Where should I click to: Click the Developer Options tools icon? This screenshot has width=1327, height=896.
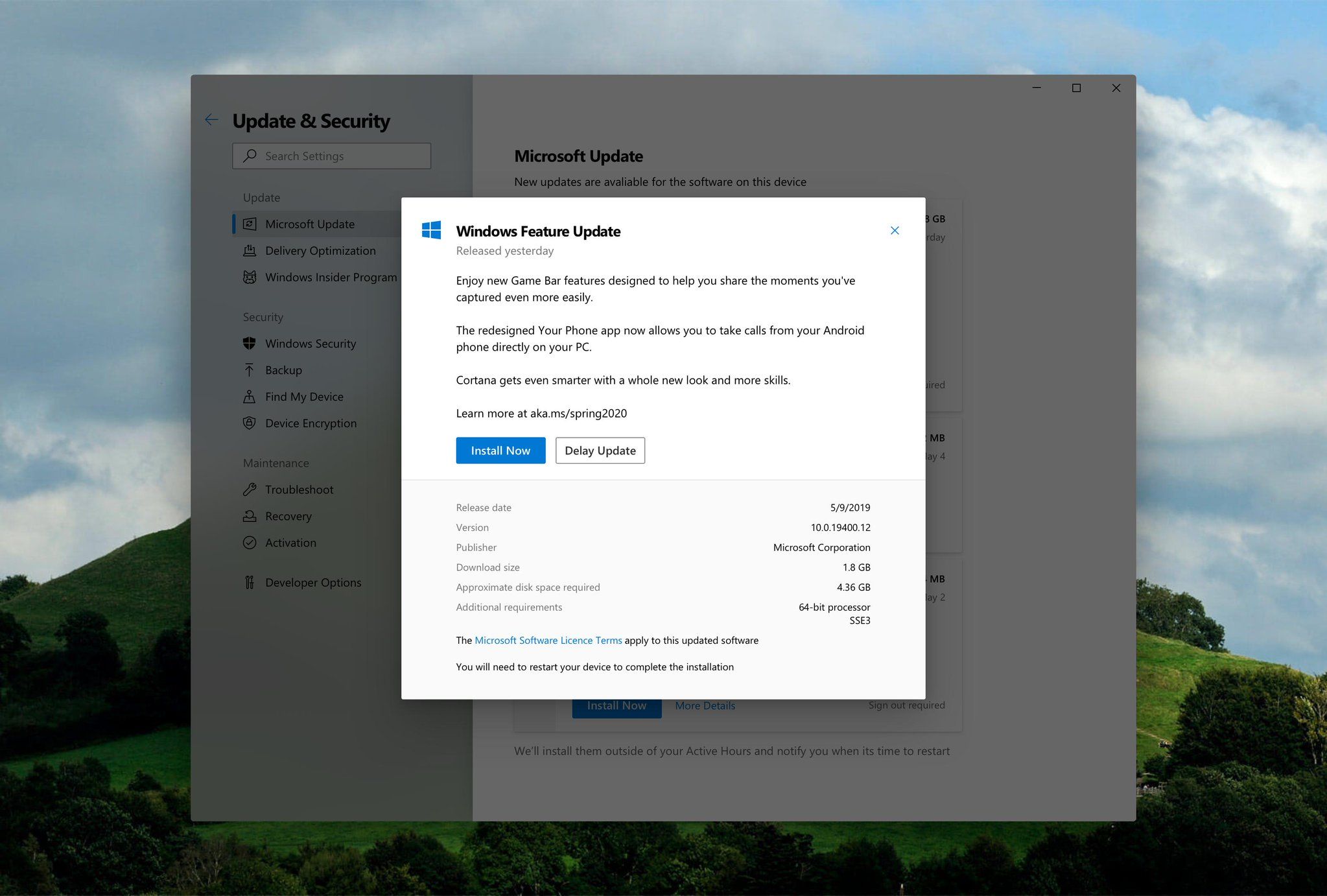pyautogui.click(x=250, y=582)
